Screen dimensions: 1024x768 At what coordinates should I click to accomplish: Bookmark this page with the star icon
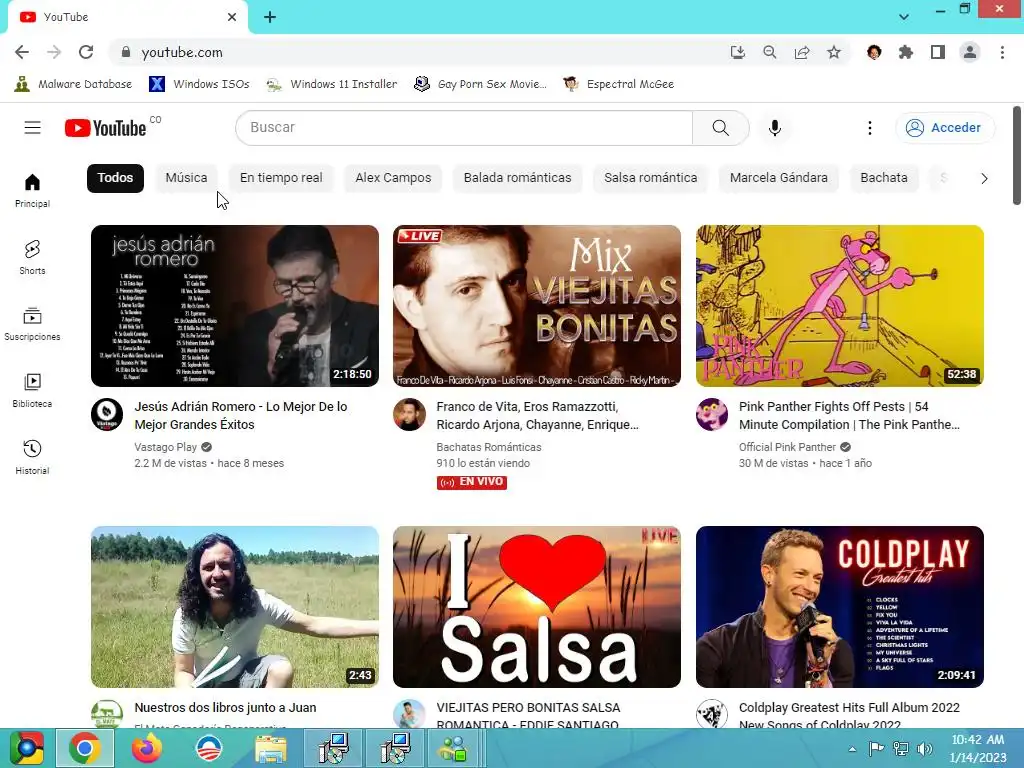pos(834,52)
